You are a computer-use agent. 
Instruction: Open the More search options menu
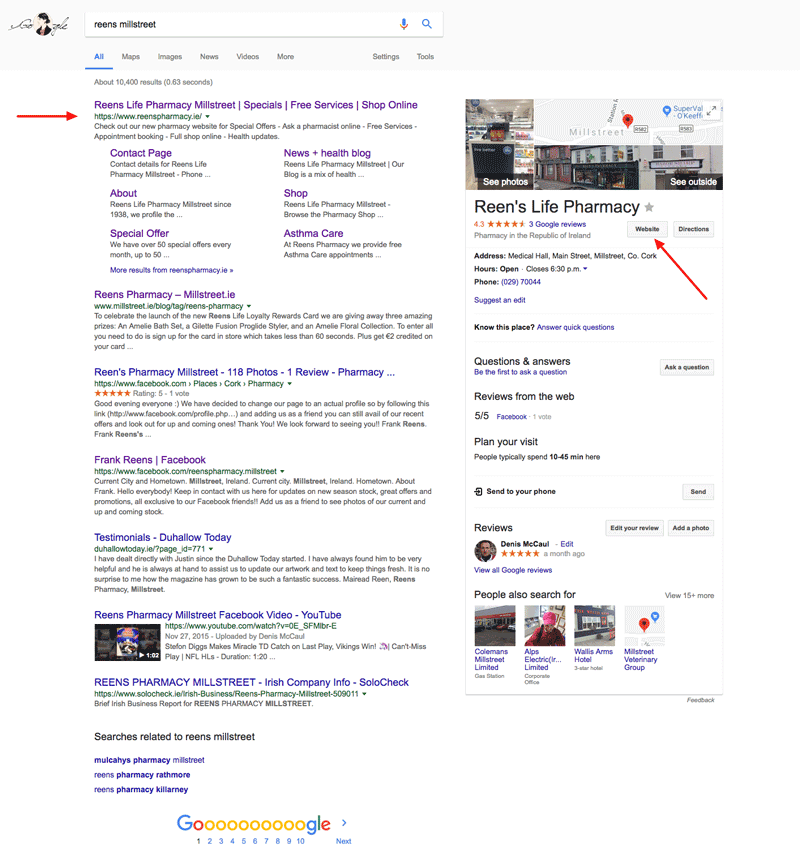tap(286, 57)
